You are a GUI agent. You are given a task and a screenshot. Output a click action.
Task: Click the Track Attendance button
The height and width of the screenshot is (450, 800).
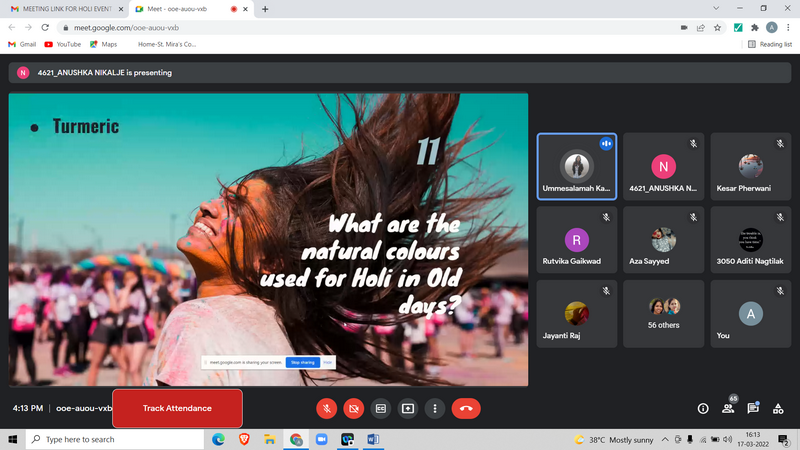pos(177,408)
